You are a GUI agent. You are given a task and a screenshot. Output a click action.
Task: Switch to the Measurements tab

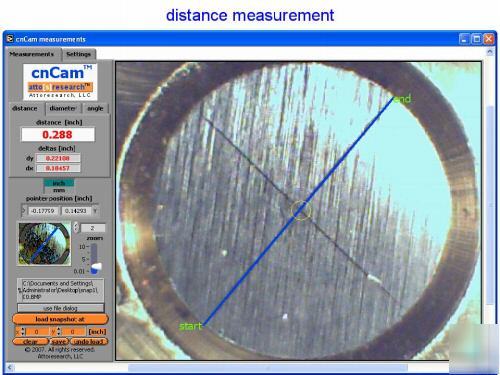[32, 54]
